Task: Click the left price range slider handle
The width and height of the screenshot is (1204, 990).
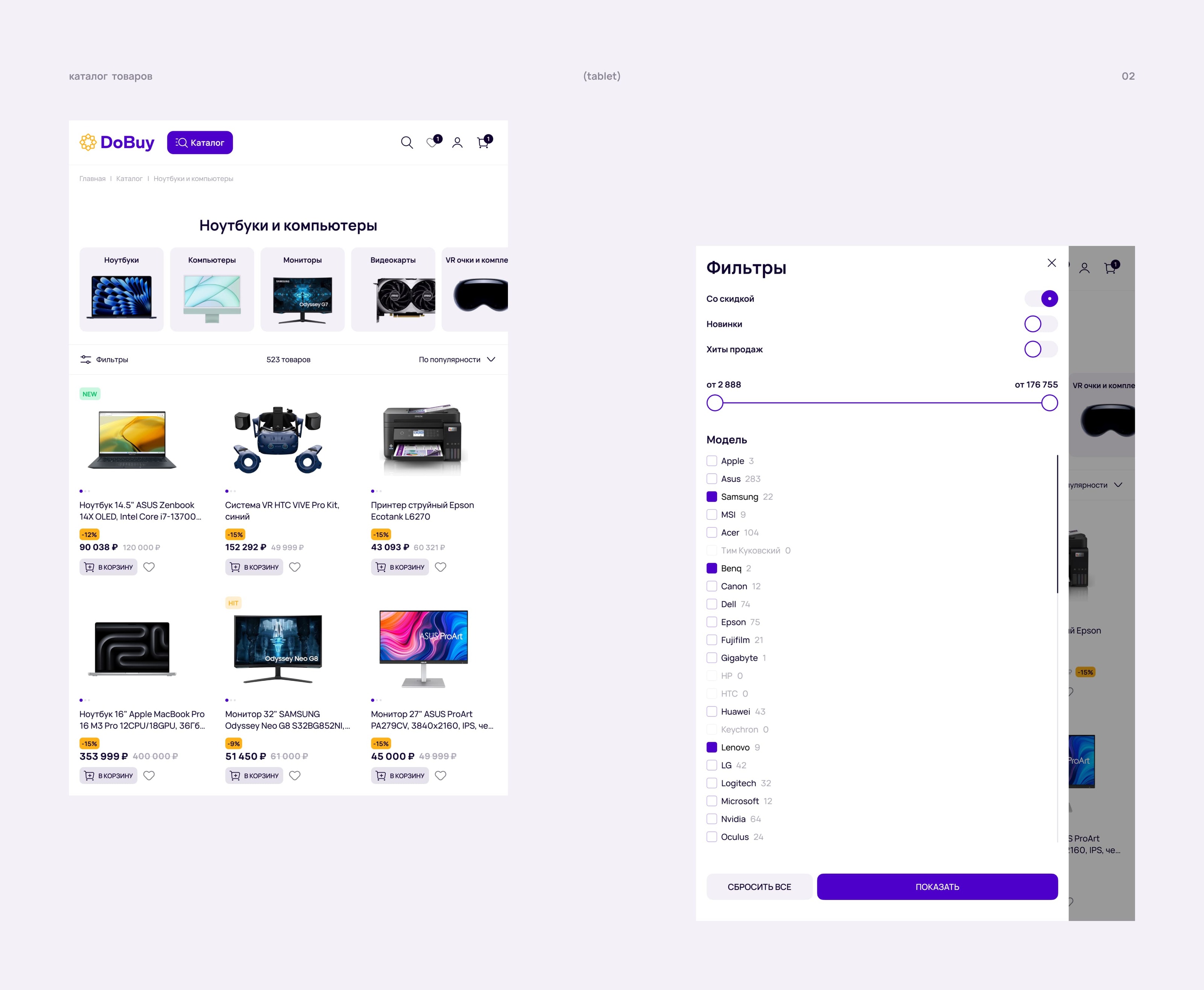Action: [715, 403]
